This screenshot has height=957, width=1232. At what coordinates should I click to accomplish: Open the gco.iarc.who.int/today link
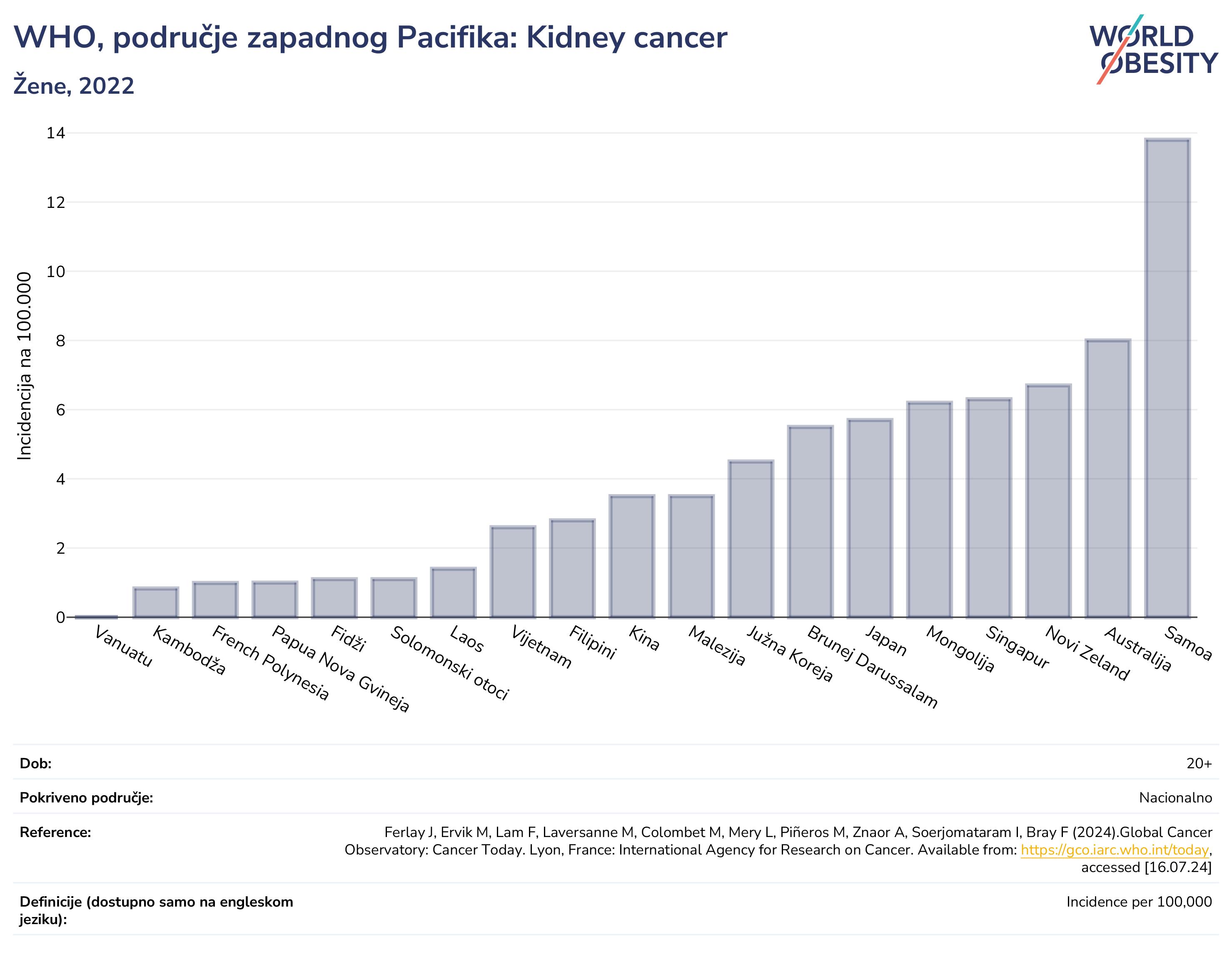1115,850
